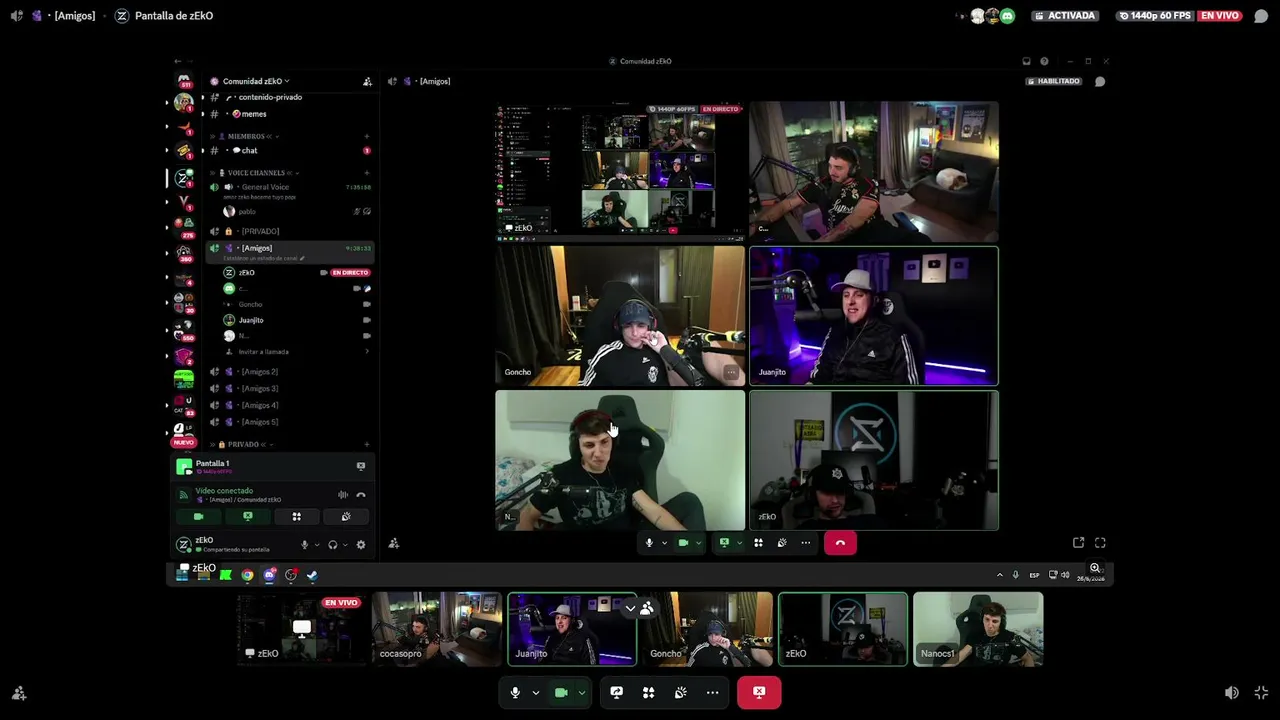1280x720 pixels.
Task: Open activities button in inner voice panel
Action: click(296, 517)
